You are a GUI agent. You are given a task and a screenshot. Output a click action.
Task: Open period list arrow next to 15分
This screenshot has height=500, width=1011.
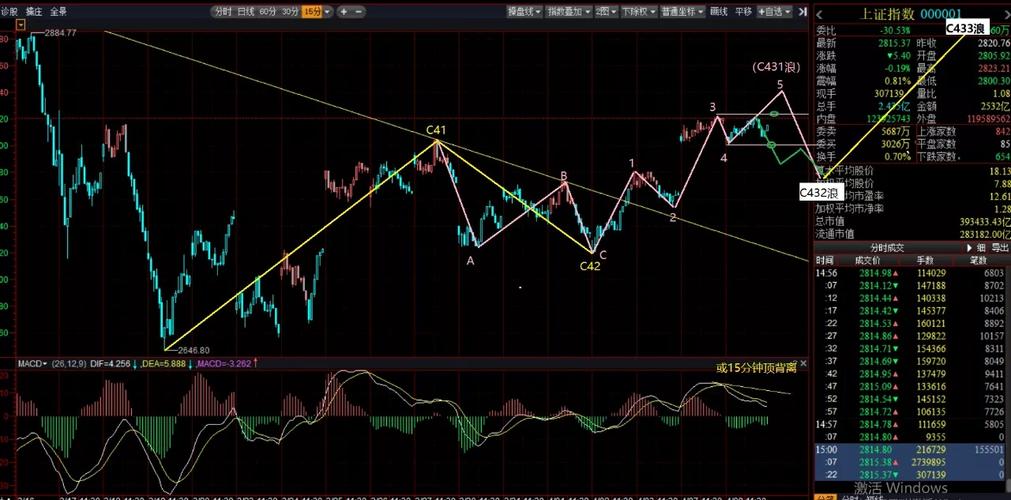[x=328, y=11]
